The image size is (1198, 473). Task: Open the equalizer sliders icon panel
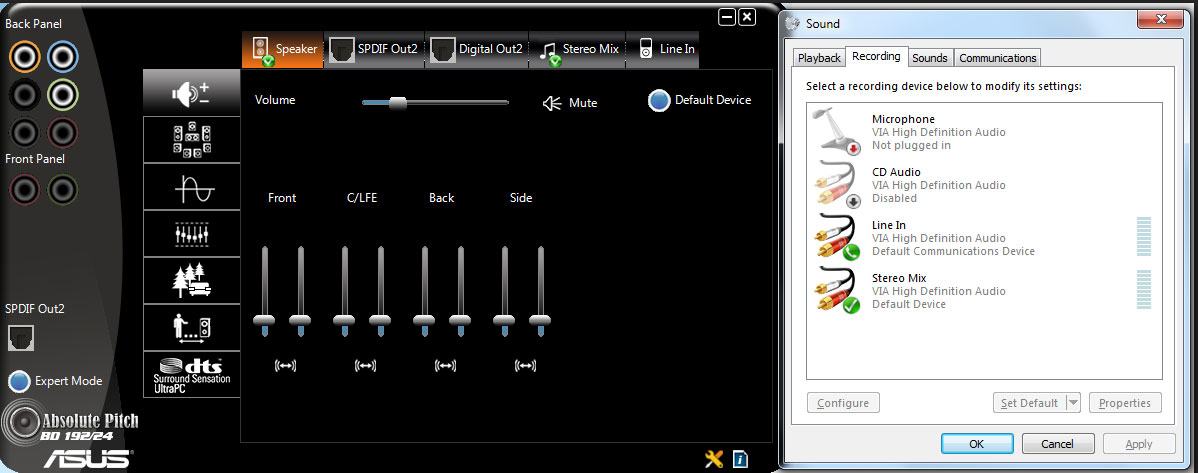click(x=191, y=234)
